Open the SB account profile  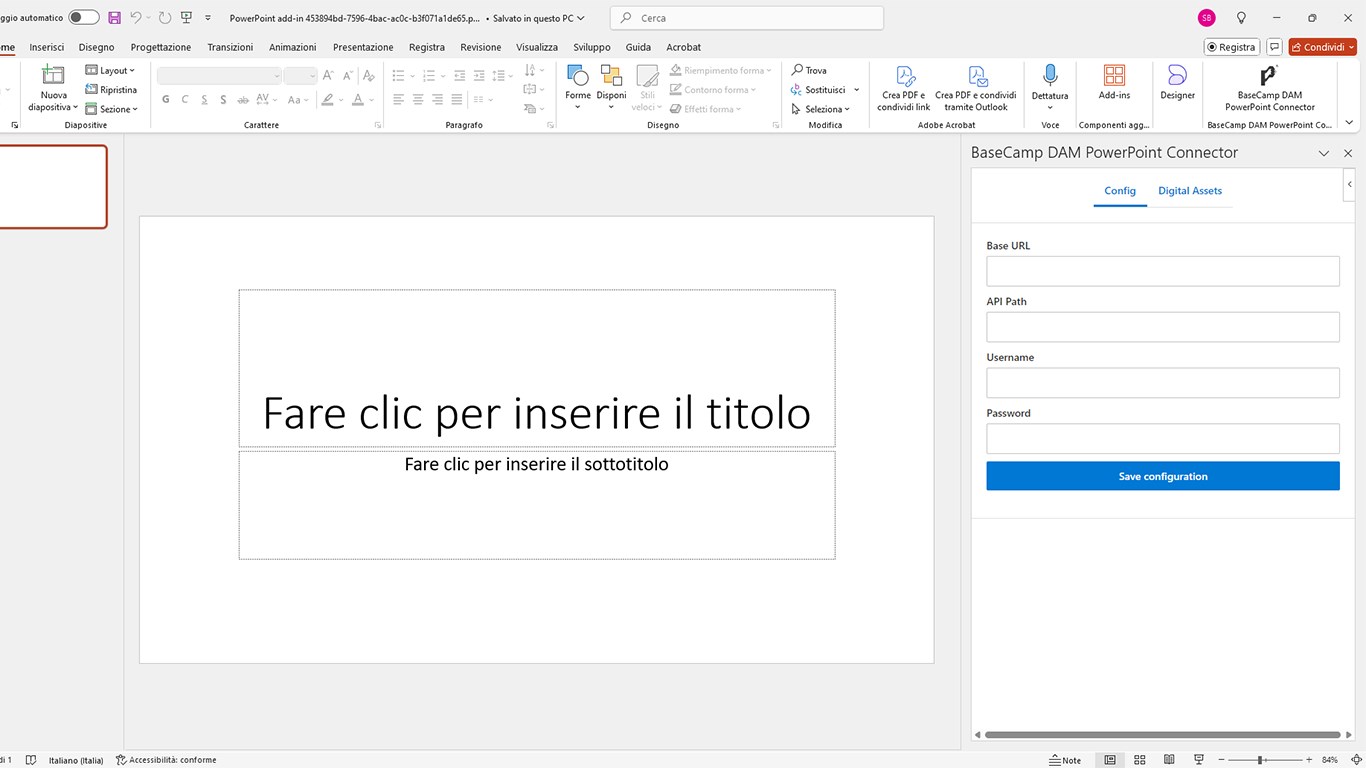click(x=1207, y=18)
